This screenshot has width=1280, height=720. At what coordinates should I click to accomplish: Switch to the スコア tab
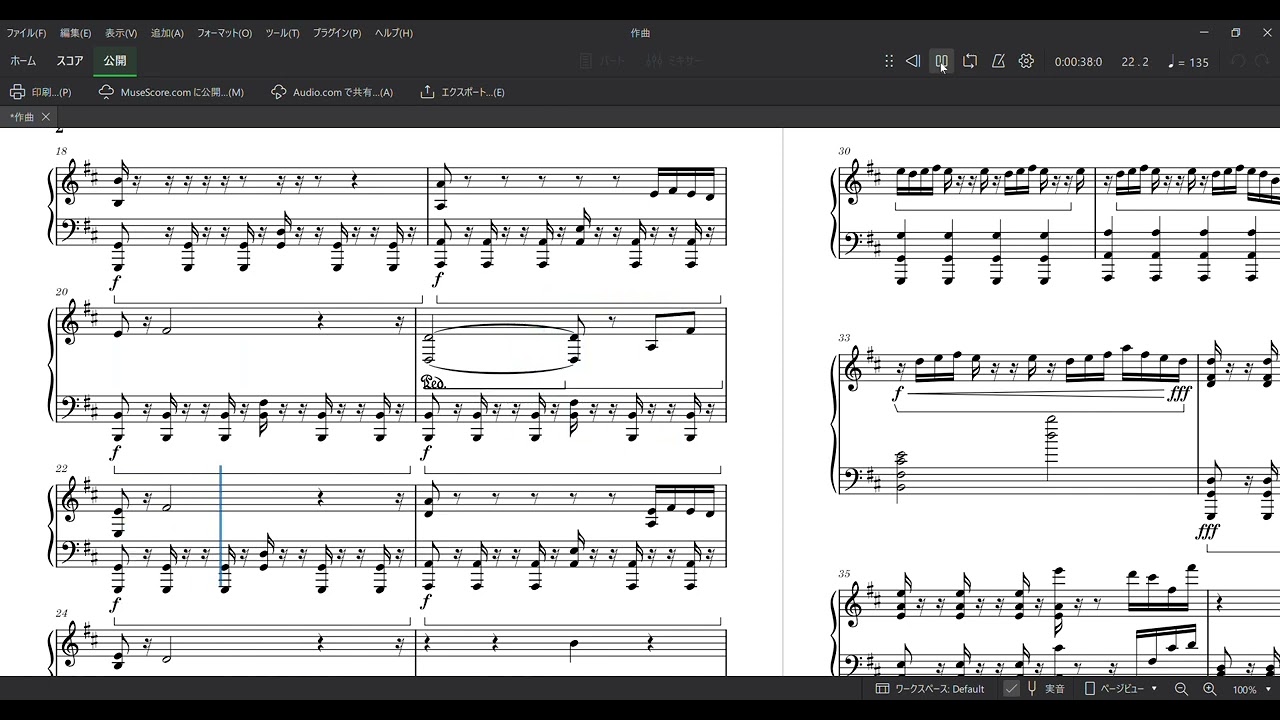point(70,61)
